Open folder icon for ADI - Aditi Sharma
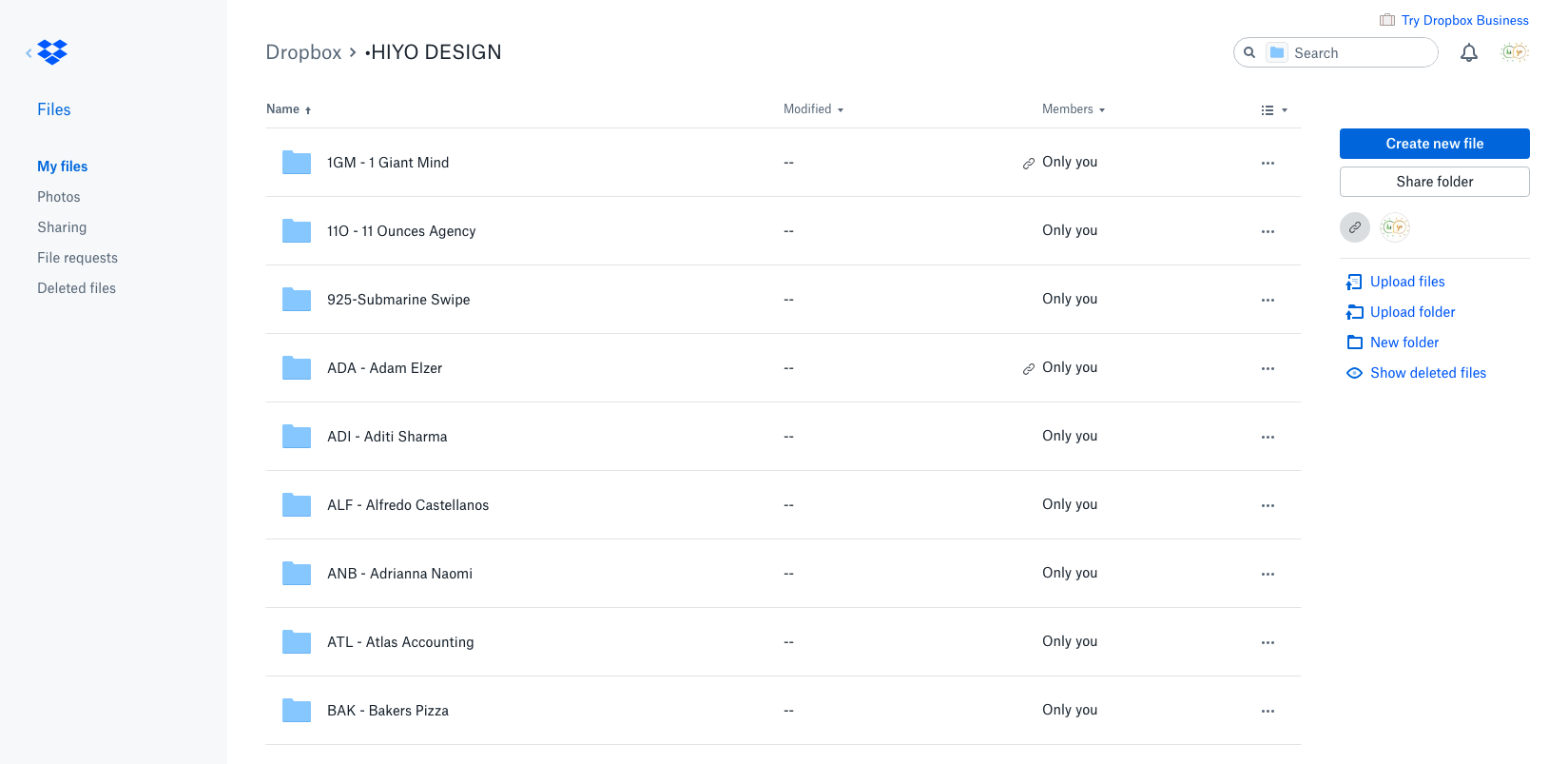Screen dimensions: 1568x764 tap(297, 437)
